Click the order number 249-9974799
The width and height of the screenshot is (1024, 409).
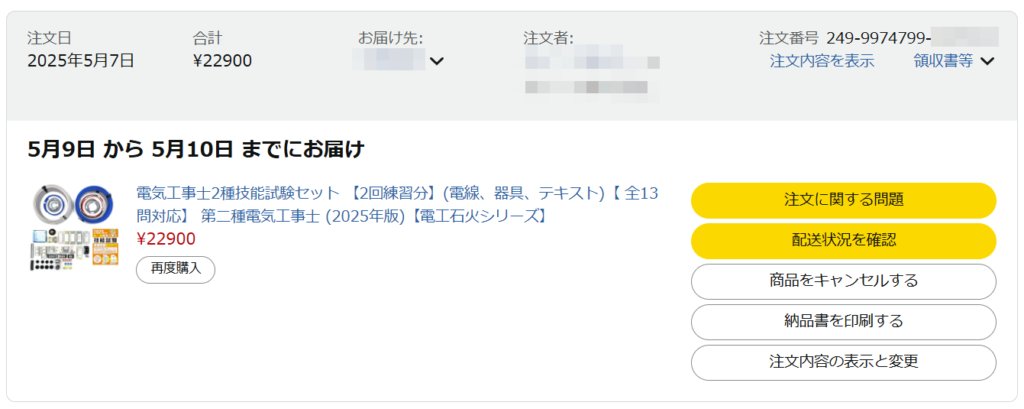(877, 38)
